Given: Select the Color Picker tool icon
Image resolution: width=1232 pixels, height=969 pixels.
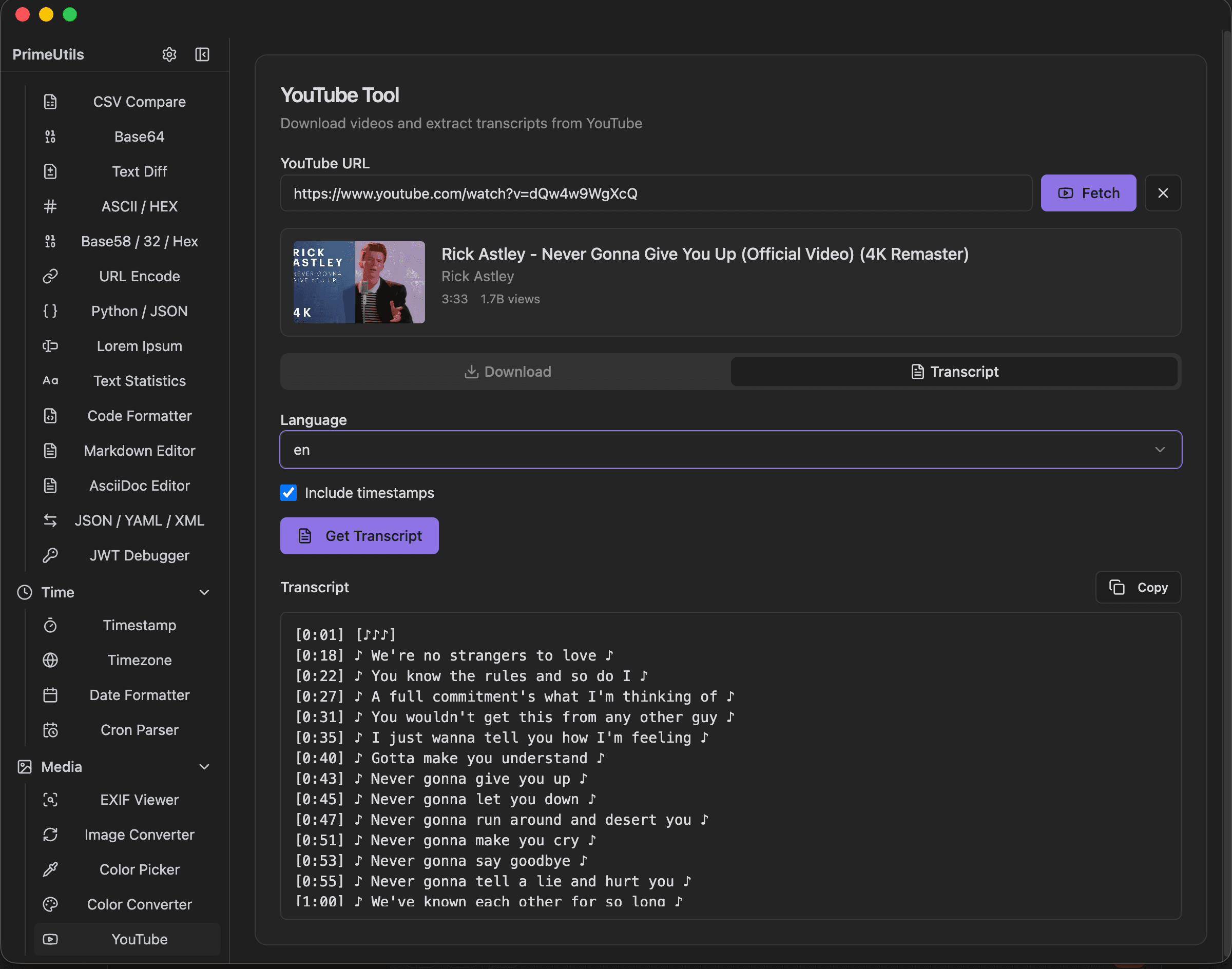Looking at the screenshot, I should coord(50,869).
